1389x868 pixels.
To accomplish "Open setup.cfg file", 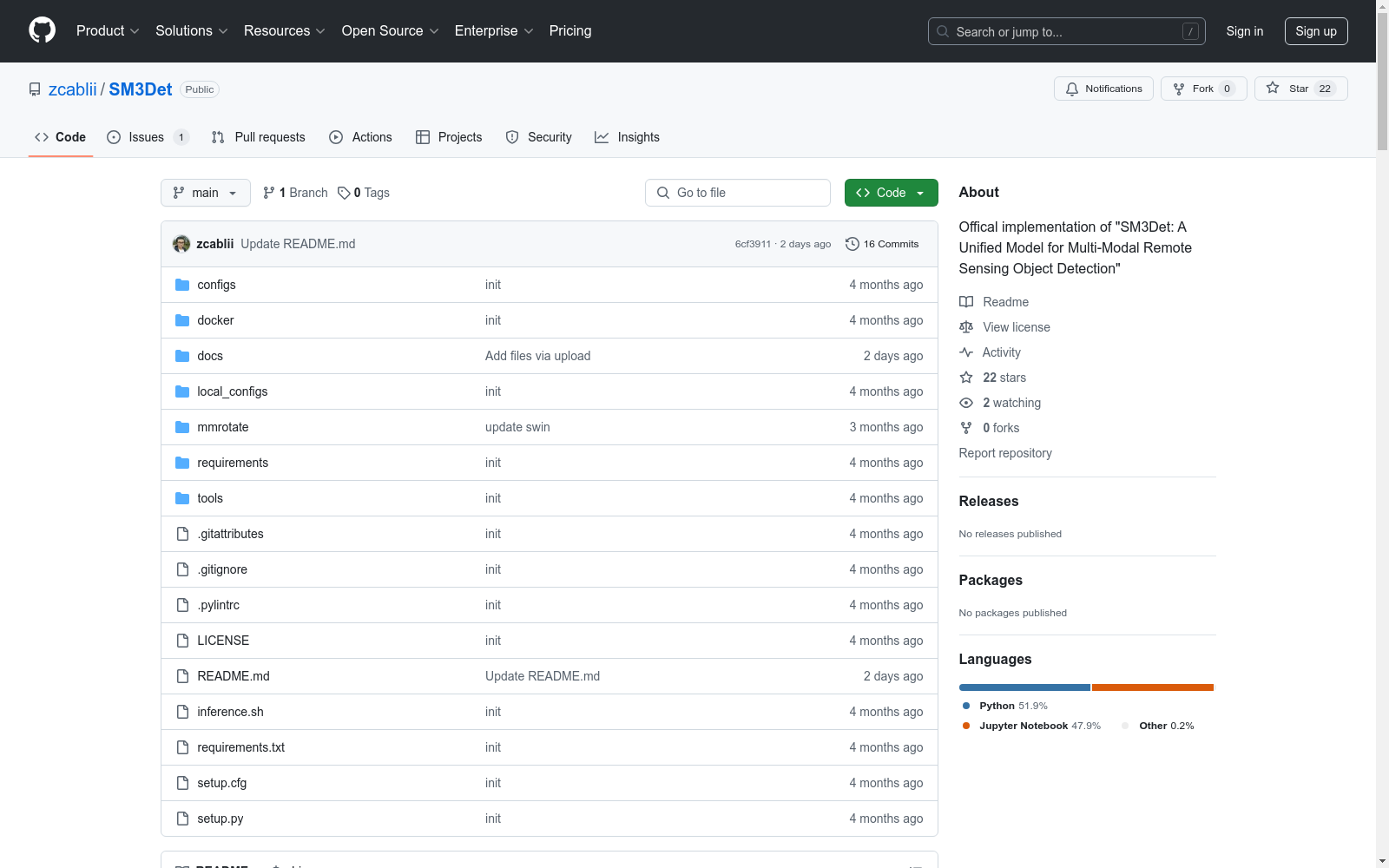I will coord(222,783).
